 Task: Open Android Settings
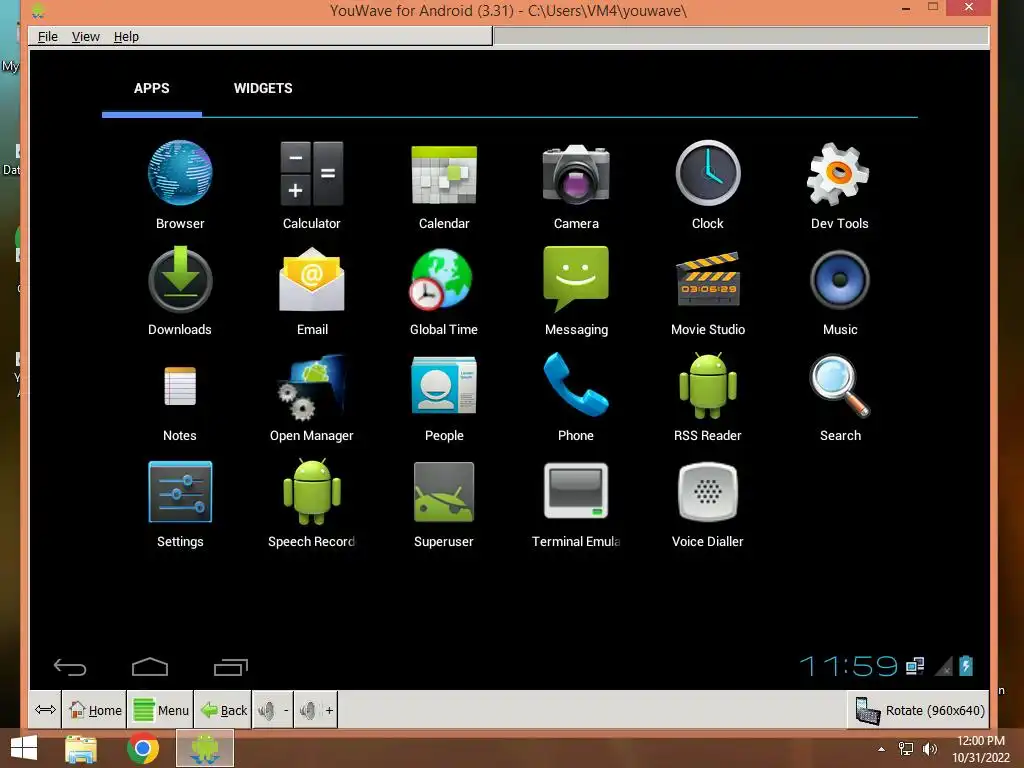[x=180, y=504]
